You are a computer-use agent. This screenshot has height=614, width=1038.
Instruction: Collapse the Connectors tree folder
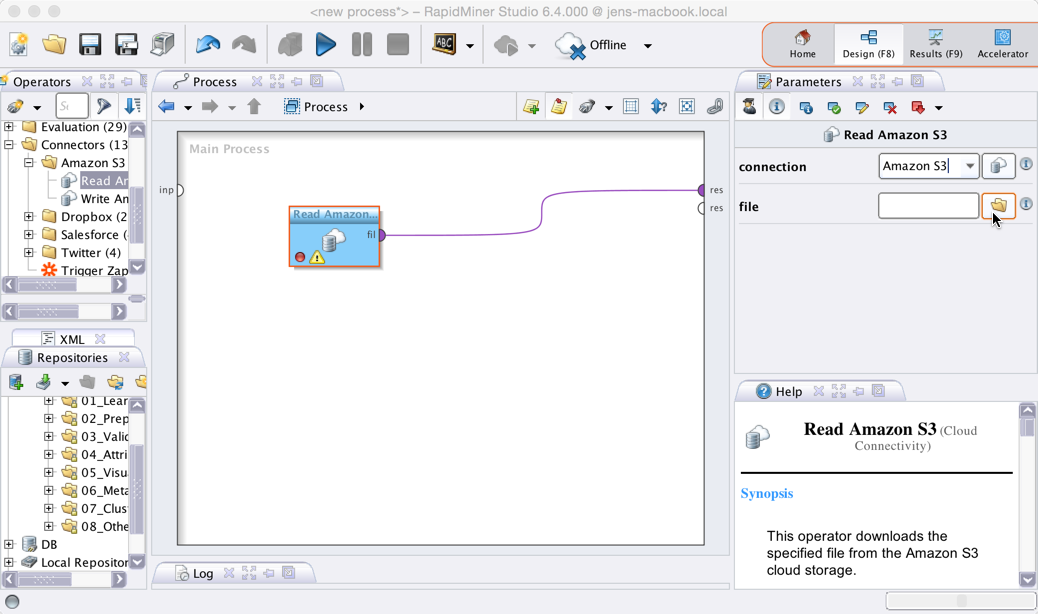(x=9, y=145)
